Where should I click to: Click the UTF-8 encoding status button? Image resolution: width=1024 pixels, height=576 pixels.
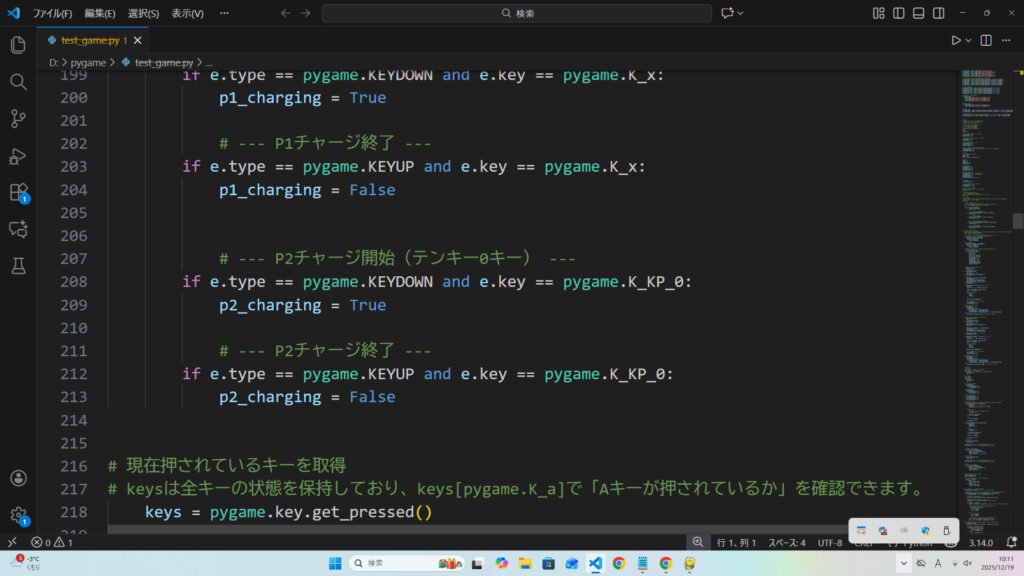[829, 542]
